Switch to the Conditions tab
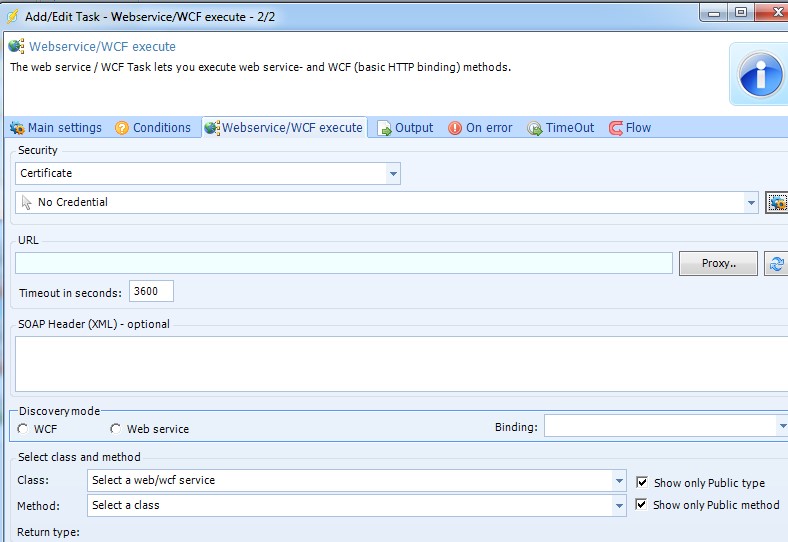The height and width of the screenshot is (542, 788). (x=153, y=128)
